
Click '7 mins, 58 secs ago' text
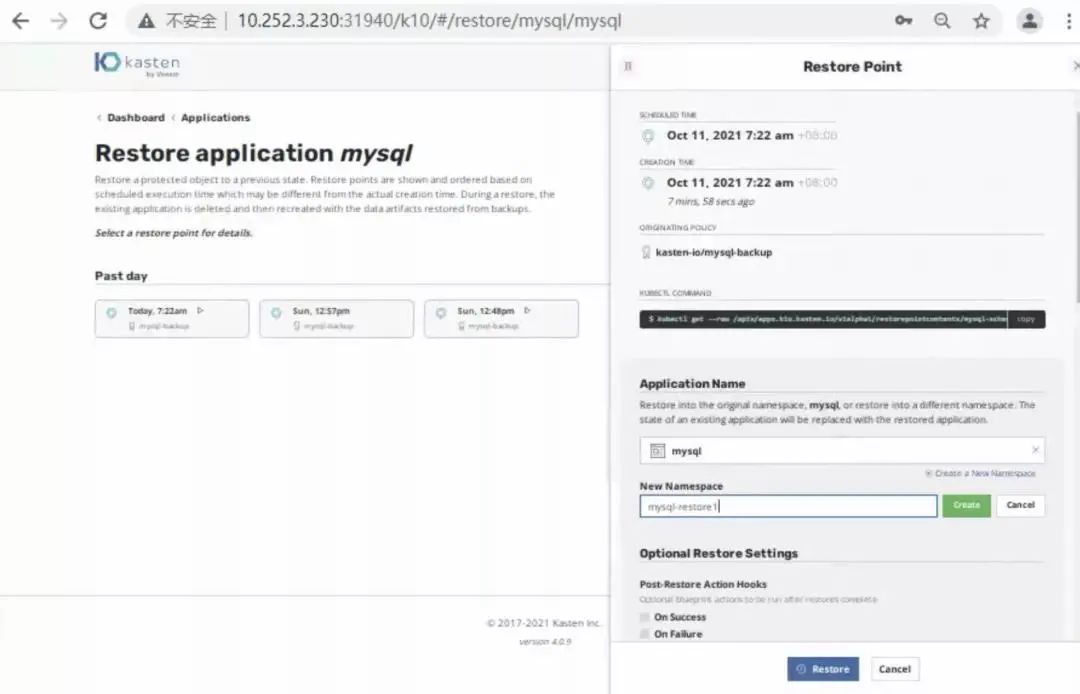point(711,202)
